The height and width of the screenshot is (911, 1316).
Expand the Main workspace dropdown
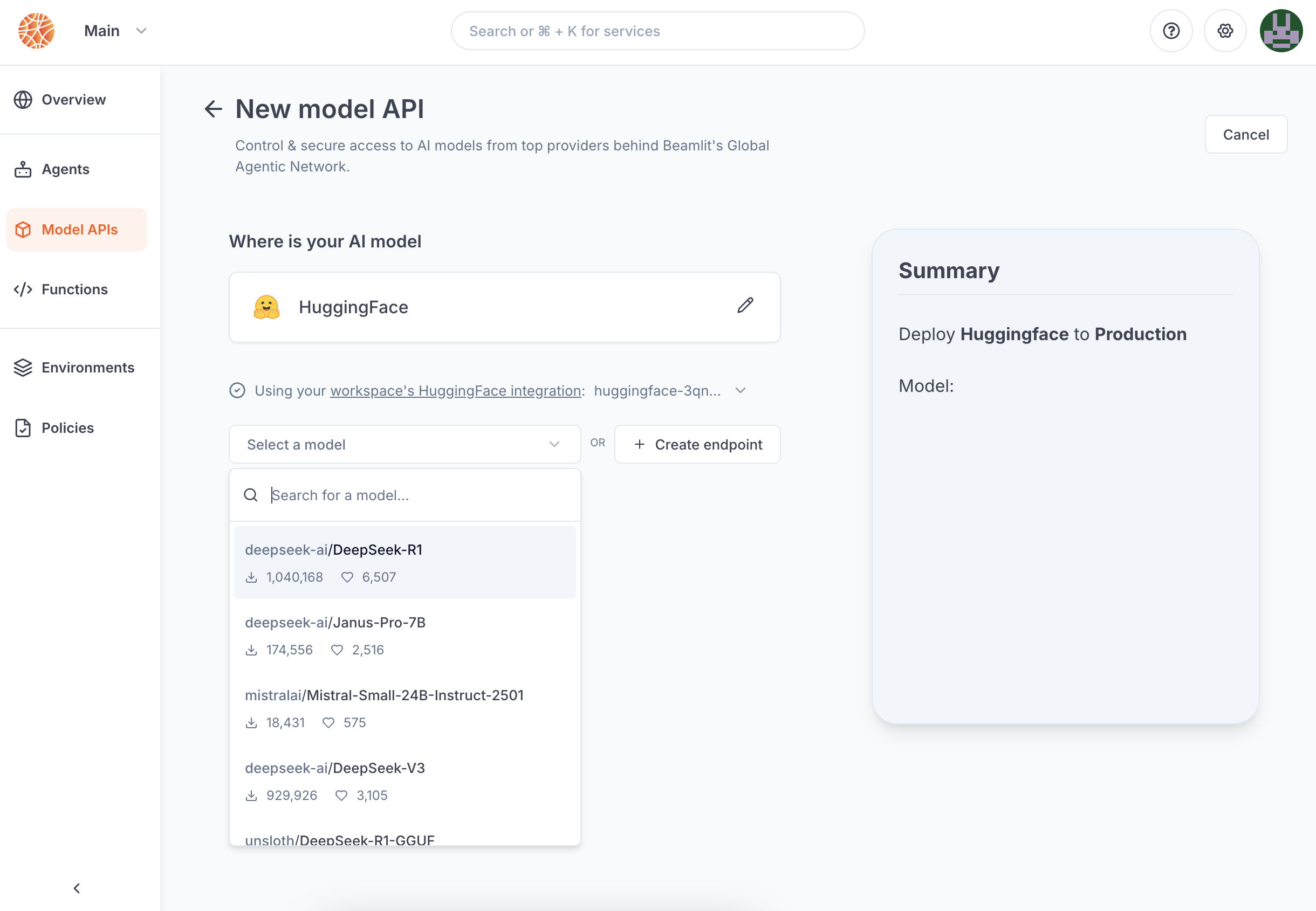pyautogui.click(x=142, y=31)
